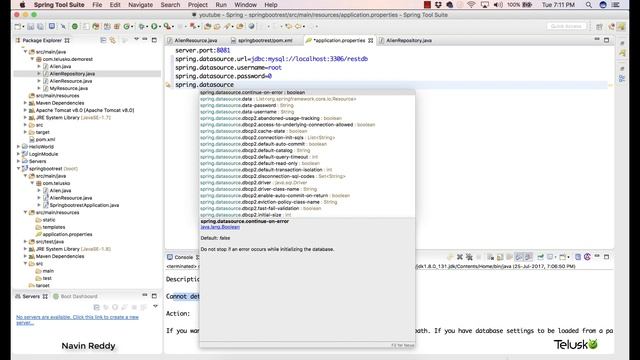Toggle Link with Editor in Package Explorer

(113, 40)
